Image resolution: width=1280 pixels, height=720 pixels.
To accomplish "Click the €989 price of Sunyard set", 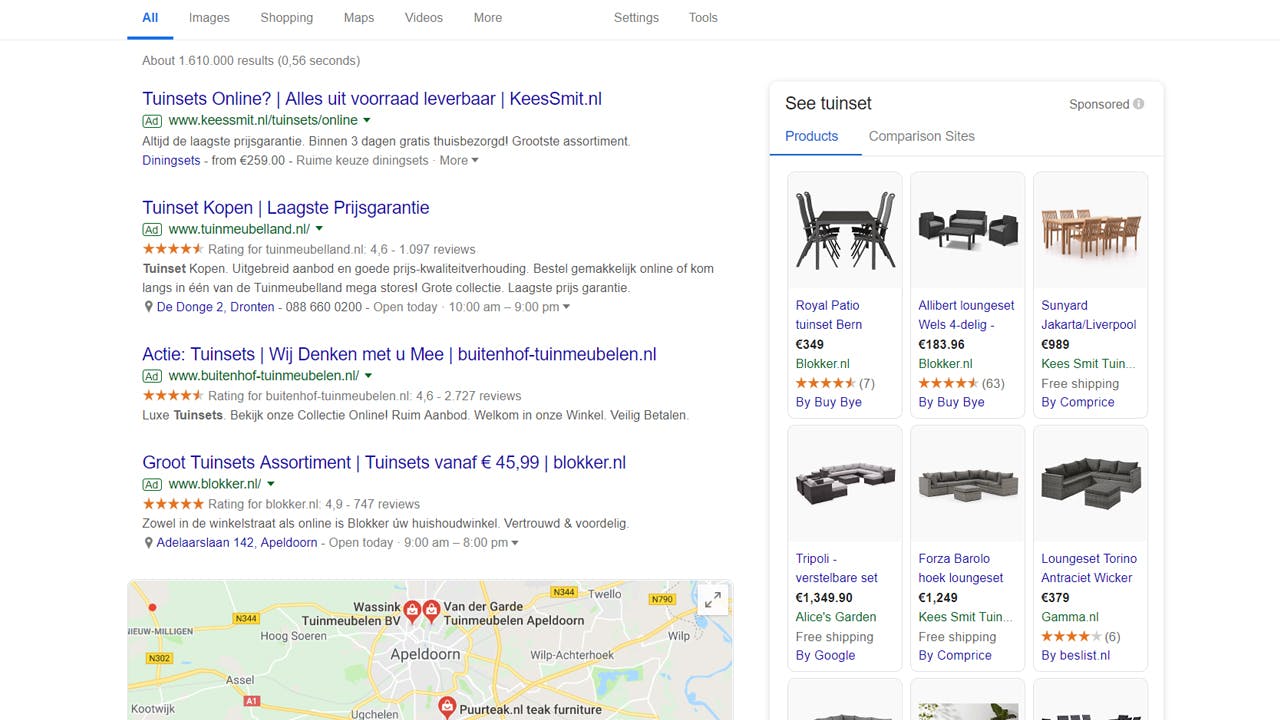I will click(x=1055, y=344).
